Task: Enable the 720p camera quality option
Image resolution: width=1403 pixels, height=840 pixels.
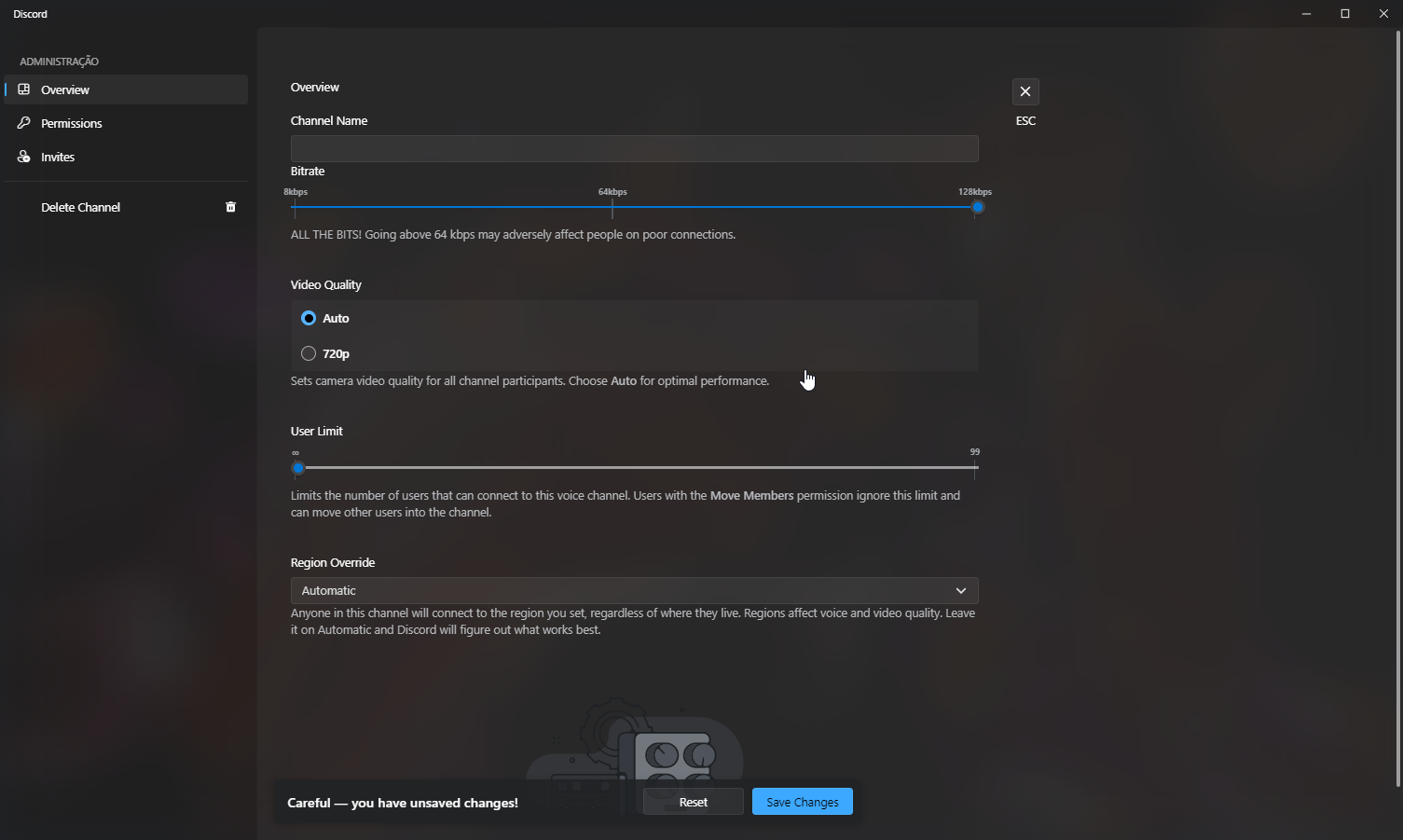Action: pos(308,352)
